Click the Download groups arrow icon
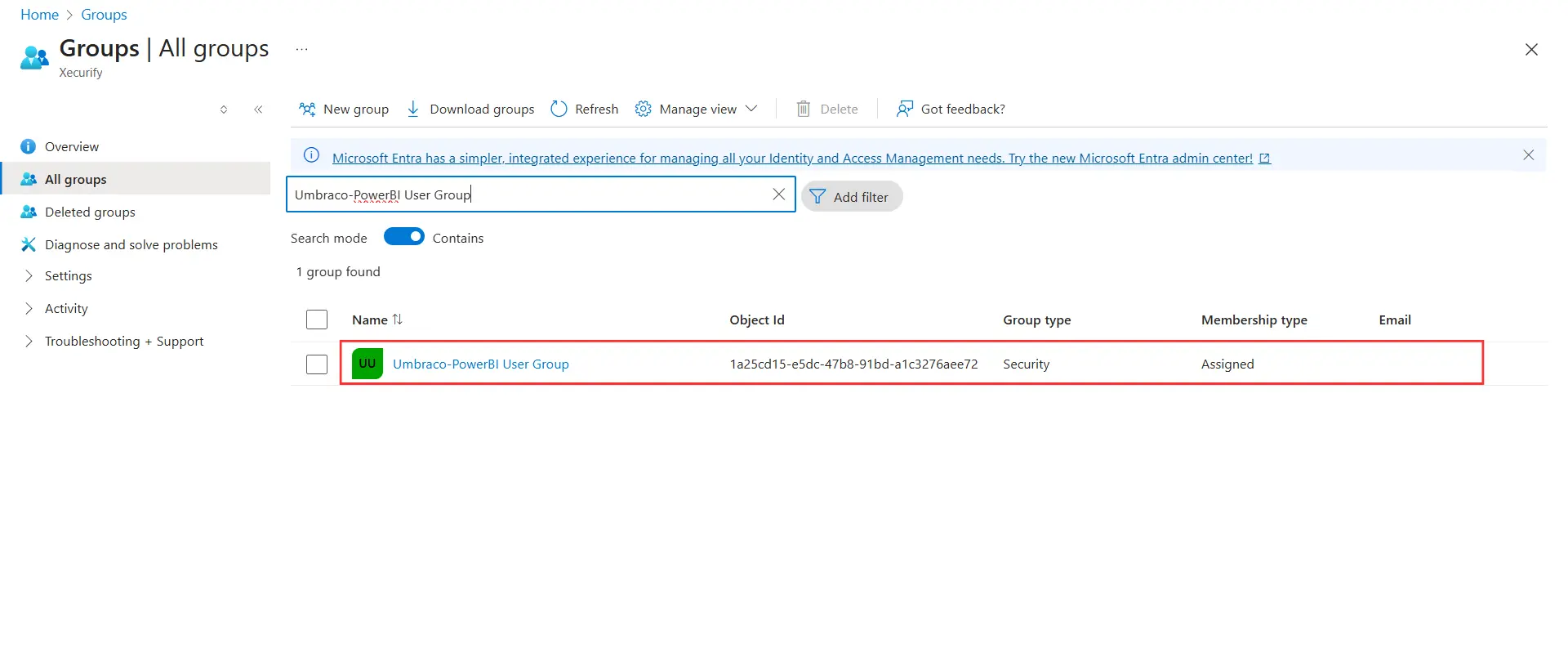Image resolution: width=1568 pixels, height=666 pixels. (413, 109)
